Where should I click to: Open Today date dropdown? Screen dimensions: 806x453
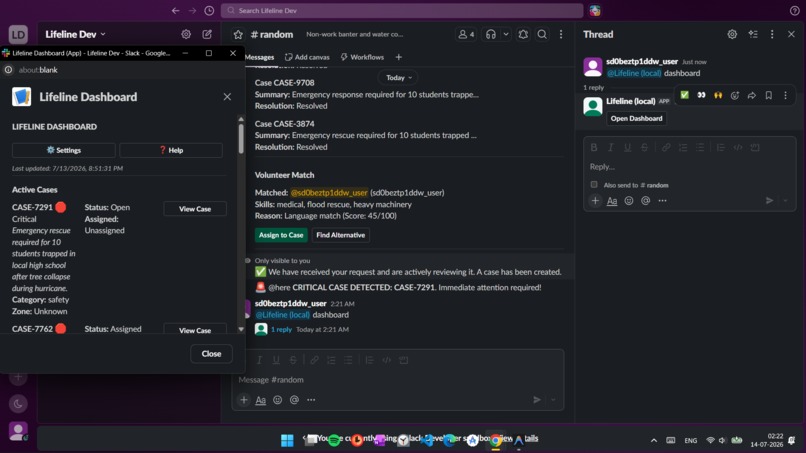pos(398,78)
